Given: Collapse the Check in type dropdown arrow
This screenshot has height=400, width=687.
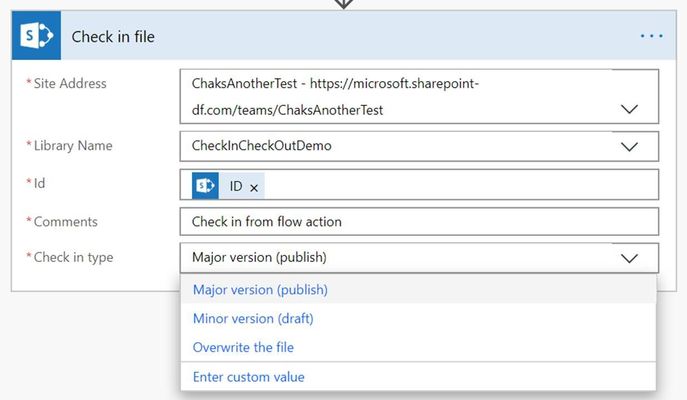Looking at the screenshot, I should point(629,258).
